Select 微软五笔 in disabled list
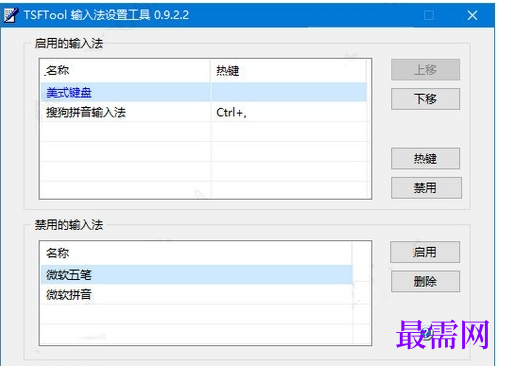The image size is (508, 366). coord(196,275)
